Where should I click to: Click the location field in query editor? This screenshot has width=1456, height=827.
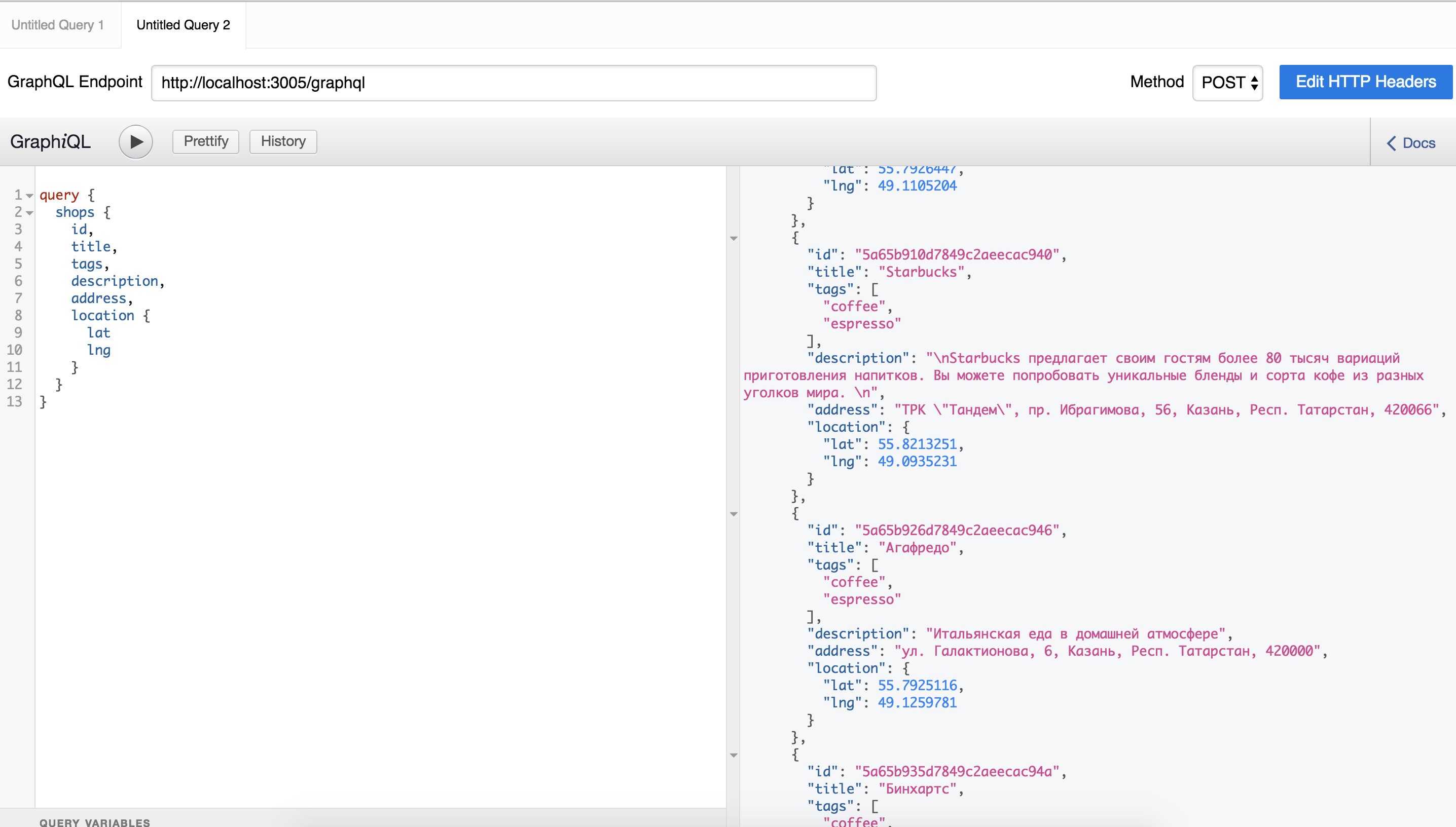pyautogui.click(x=102, y=316)
